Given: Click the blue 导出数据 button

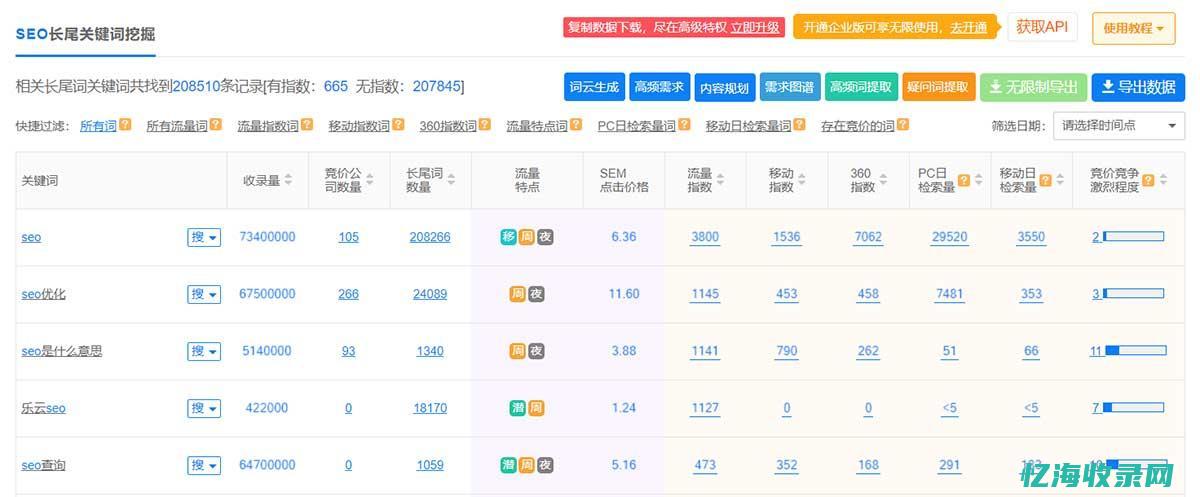Looking at the screenshot, I should pos(1138,87).
